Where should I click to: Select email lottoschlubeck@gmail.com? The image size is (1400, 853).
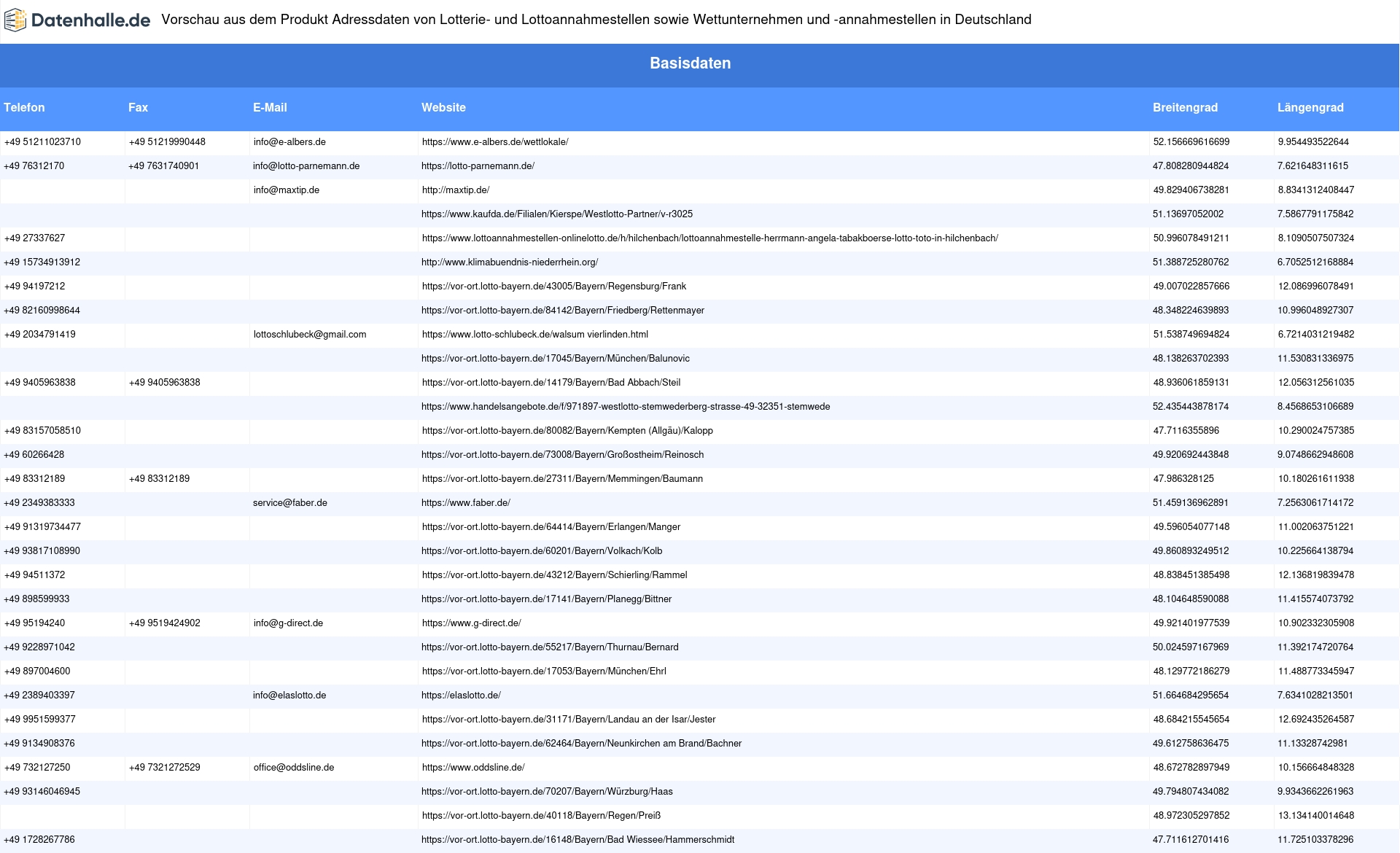(x=310, y=335)
